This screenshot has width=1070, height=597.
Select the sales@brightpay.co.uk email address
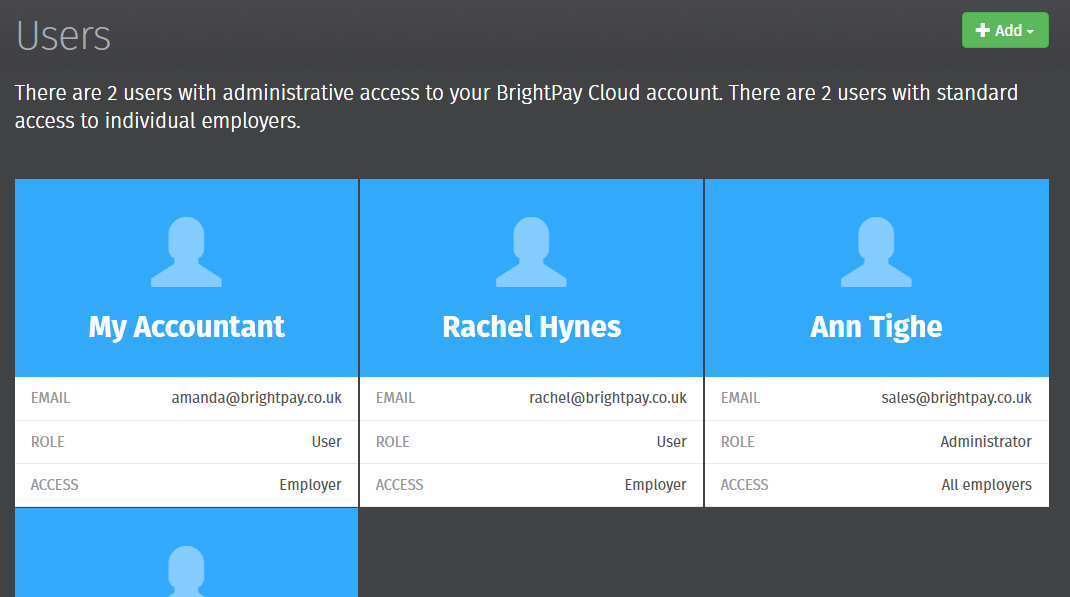(x=956, y=398)
